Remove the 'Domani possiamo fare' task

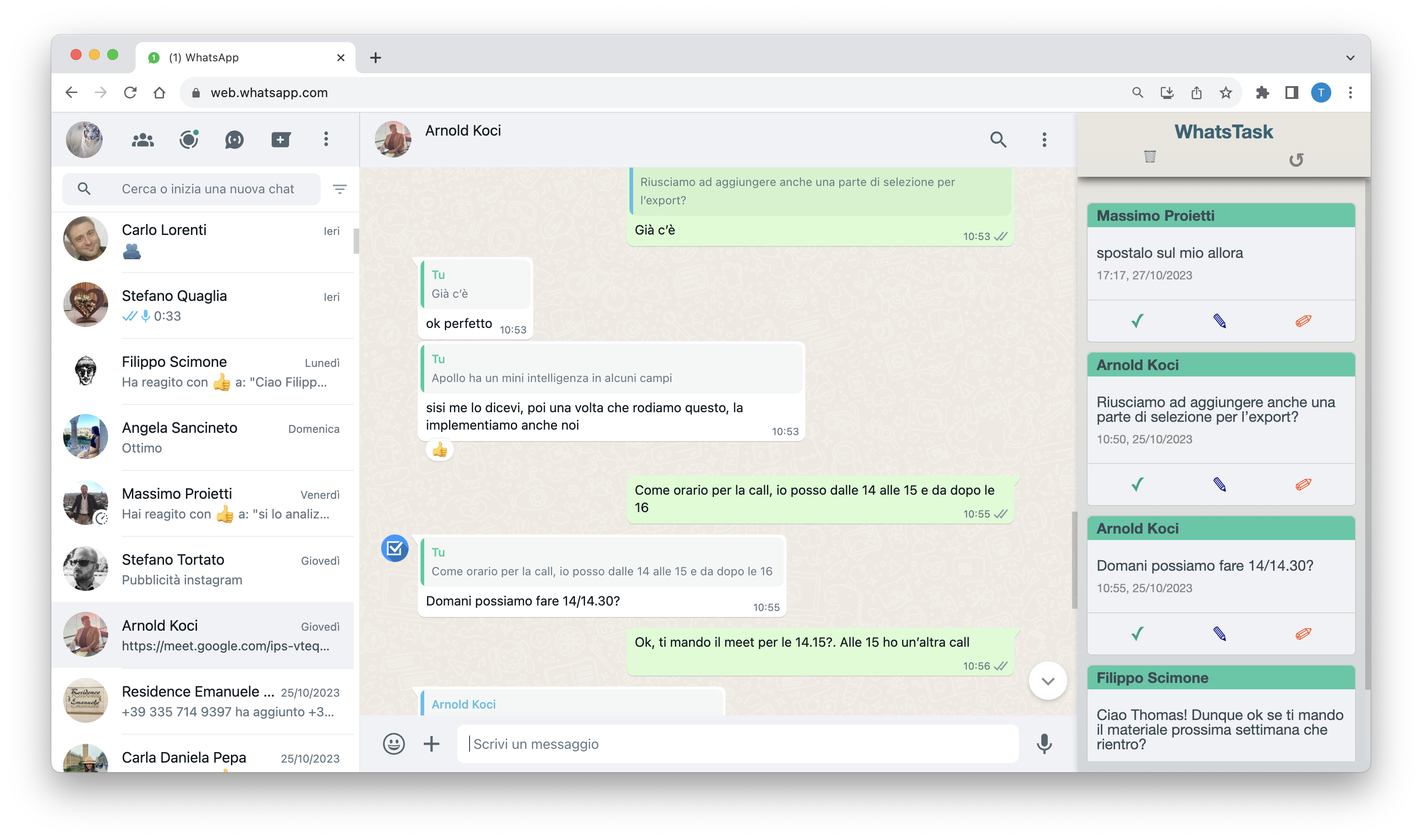pos(1302,633)
